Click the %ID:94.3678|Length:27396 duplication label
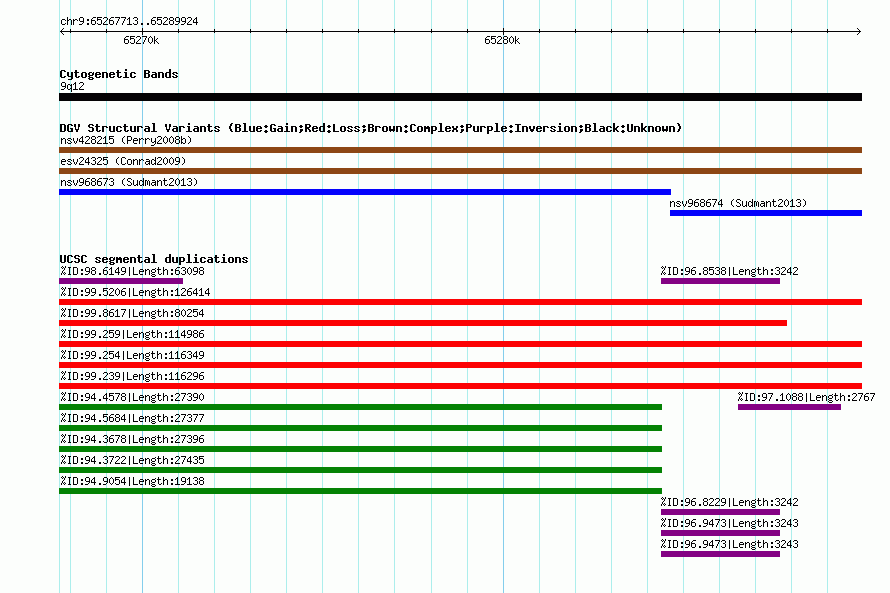890x593 pixels. pos(132,439)
